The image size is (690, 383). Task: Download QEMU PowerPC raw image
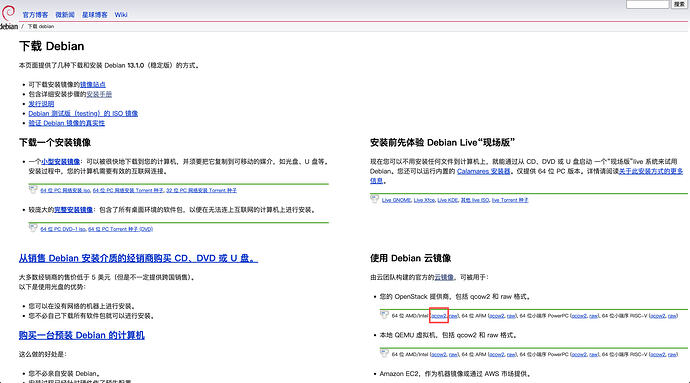coord(594,354)
